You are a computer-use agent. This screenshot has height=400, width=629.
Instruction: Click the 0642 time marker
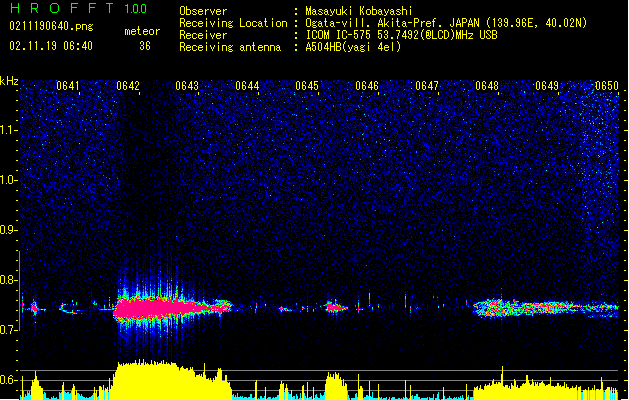pyautogui.click(x=128, y=86)
